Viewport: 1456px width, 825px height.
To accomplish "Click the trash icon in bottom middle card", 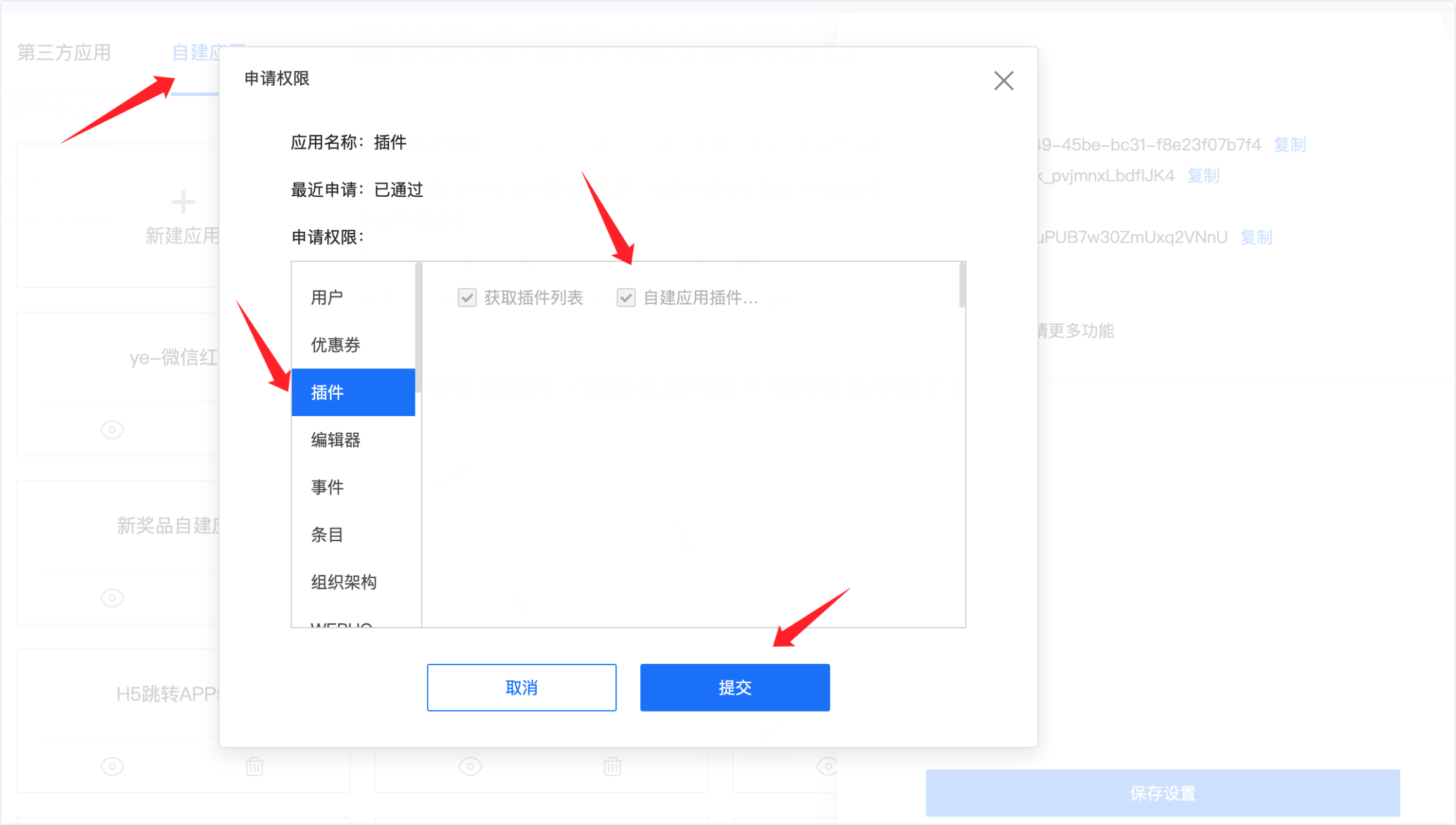I will tap(612, 766).
